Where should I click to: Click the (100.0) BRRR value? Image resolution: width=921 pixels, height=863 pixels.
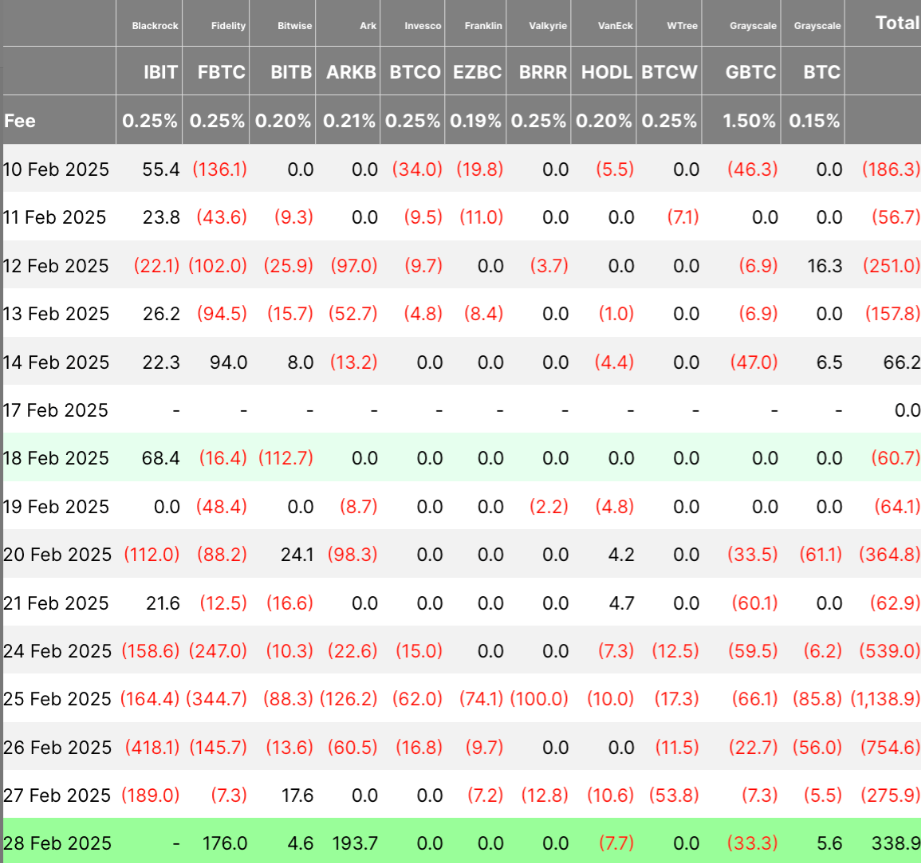[x=539, y=699]
